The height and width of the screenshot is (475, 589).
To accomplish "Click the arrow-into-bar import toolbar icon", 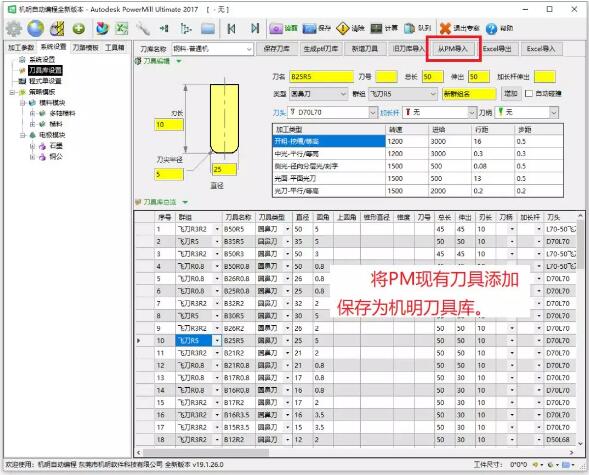I will click(164, 29).
